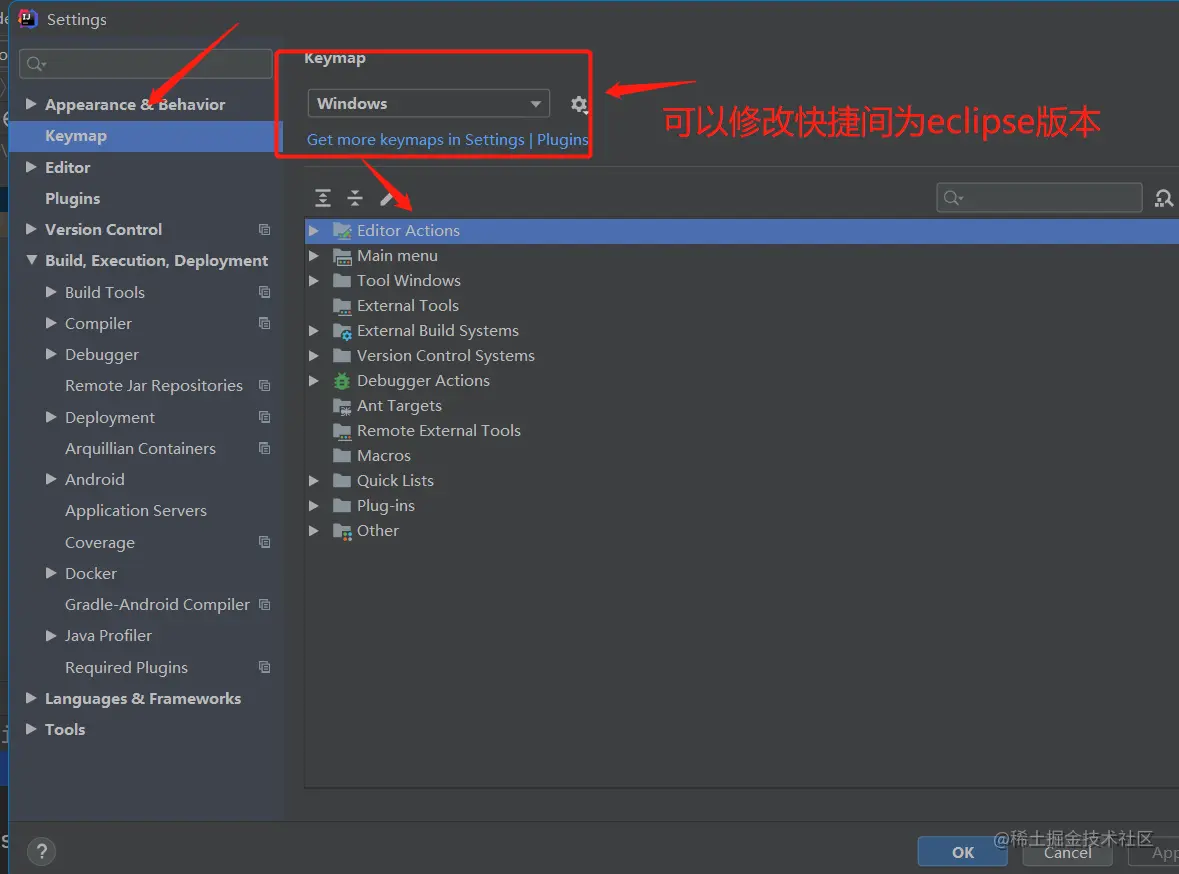Viewport: 1179px width, 874px height.
Task: Select Required Plugins settings item
Action: [x=126, y=667]
